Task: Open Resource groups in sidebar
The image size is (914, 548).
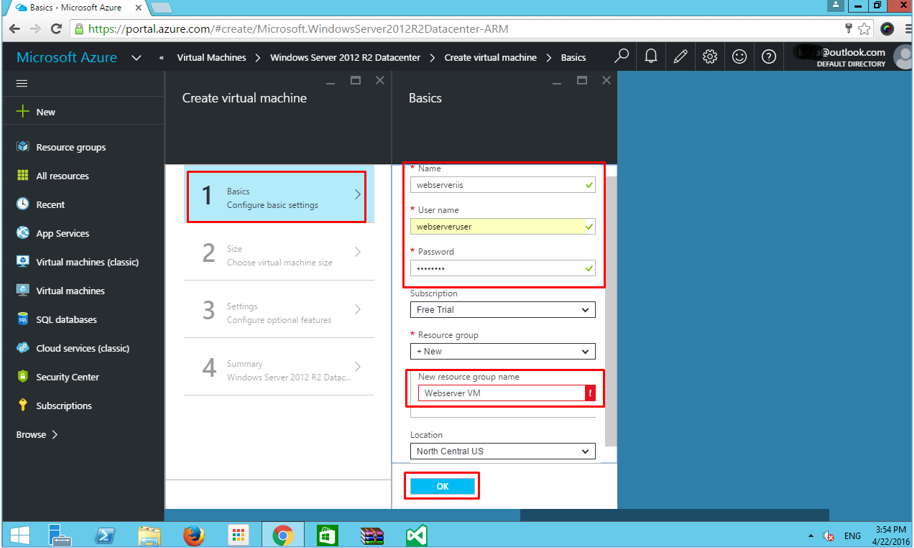Action: [71, 147]
